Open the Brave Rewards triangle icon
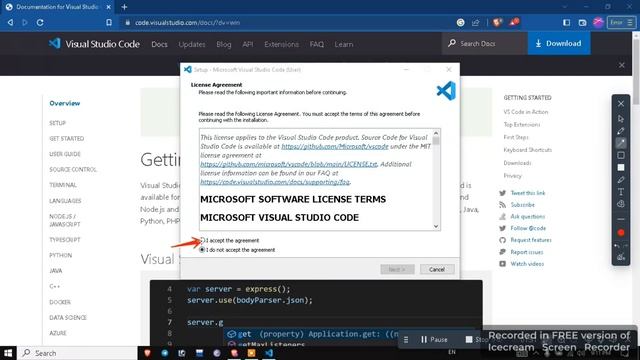Image resolution: width=640 pixels, height=360 pixels. pyautogui.click(x=513, y=22)
